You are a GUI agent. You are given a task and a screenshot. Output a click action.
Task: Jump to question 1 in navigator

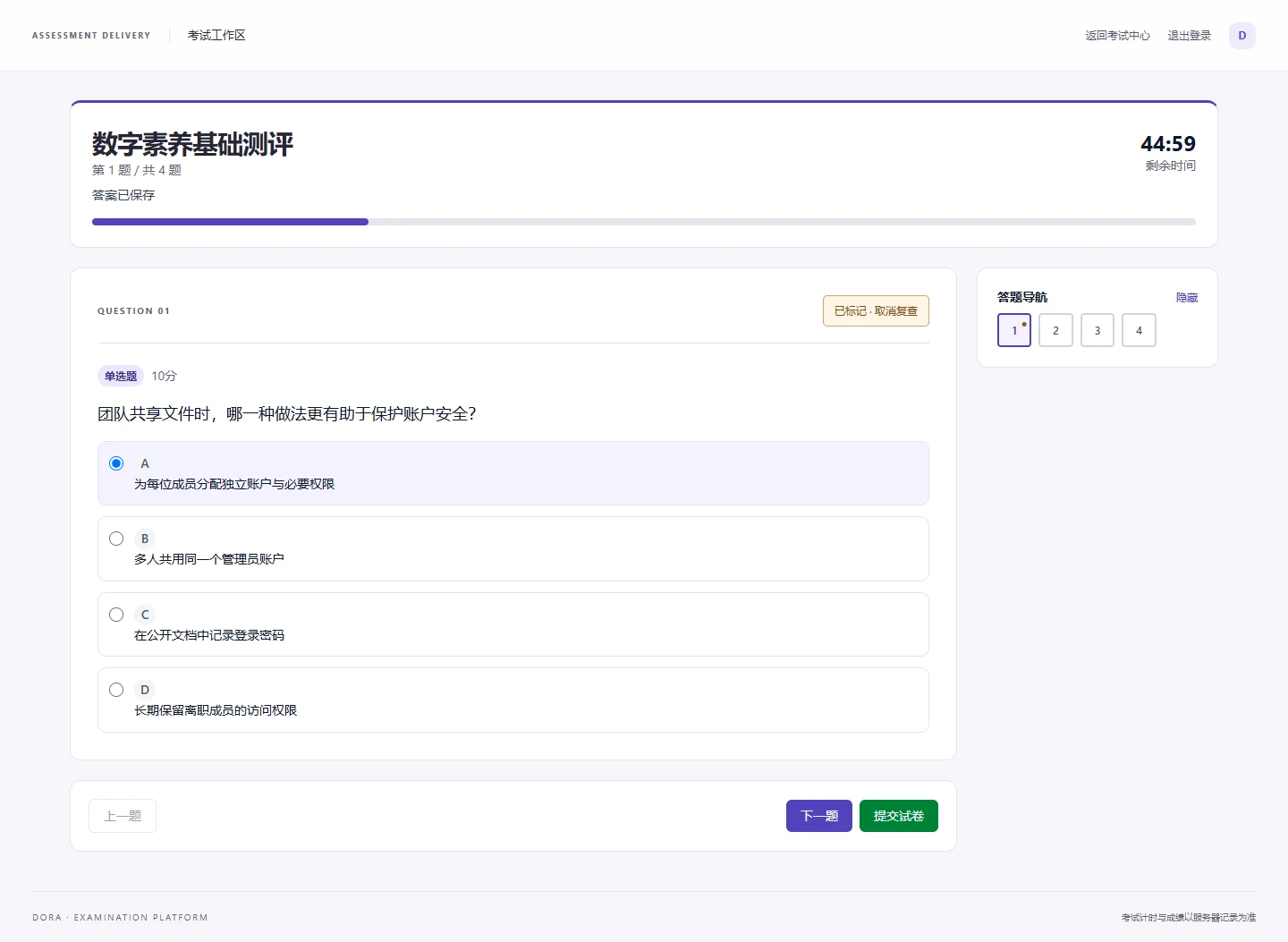1014,330
